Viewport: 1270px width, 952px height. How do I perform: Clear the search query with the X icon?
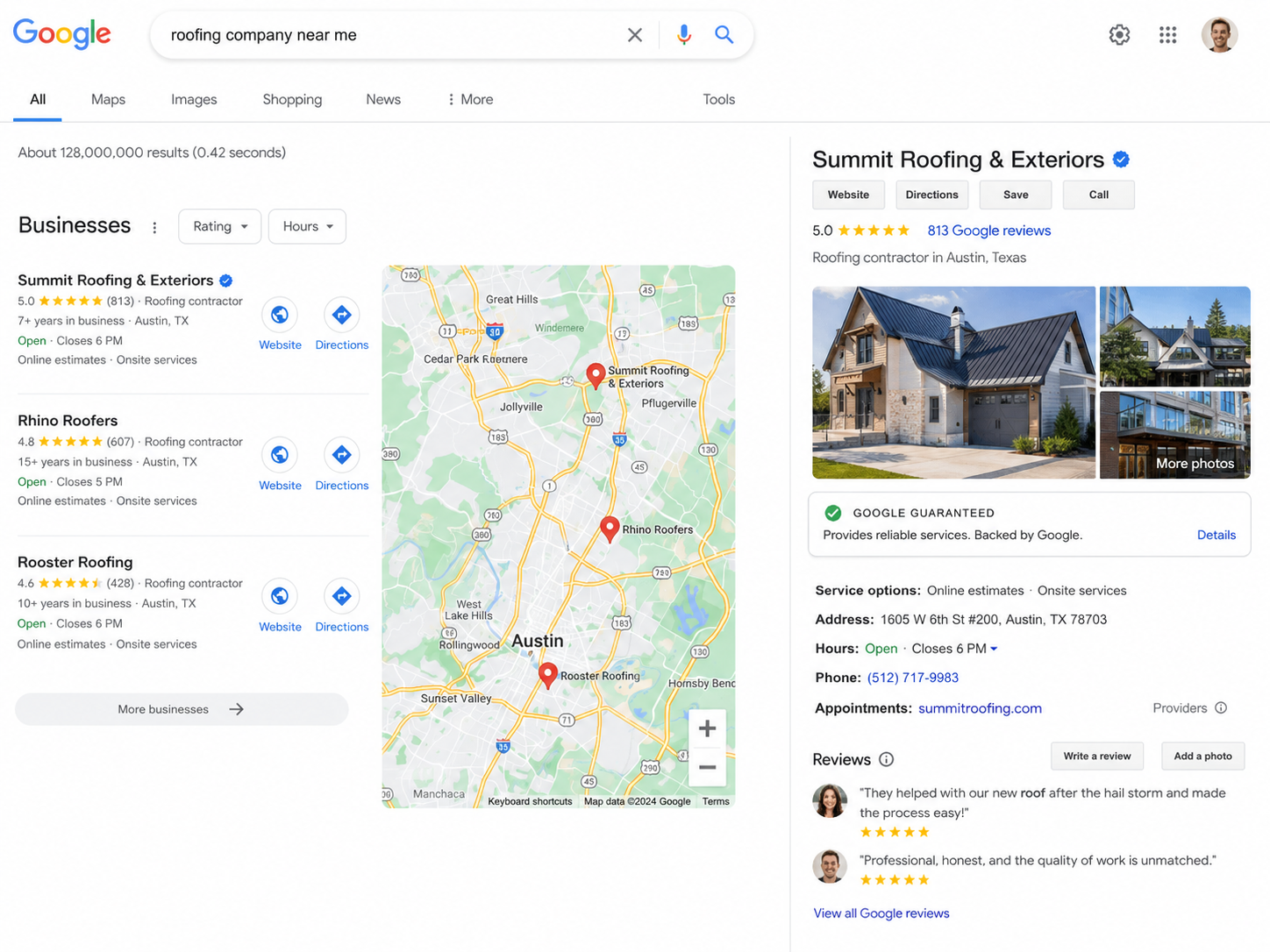click(x=634, y=35)
